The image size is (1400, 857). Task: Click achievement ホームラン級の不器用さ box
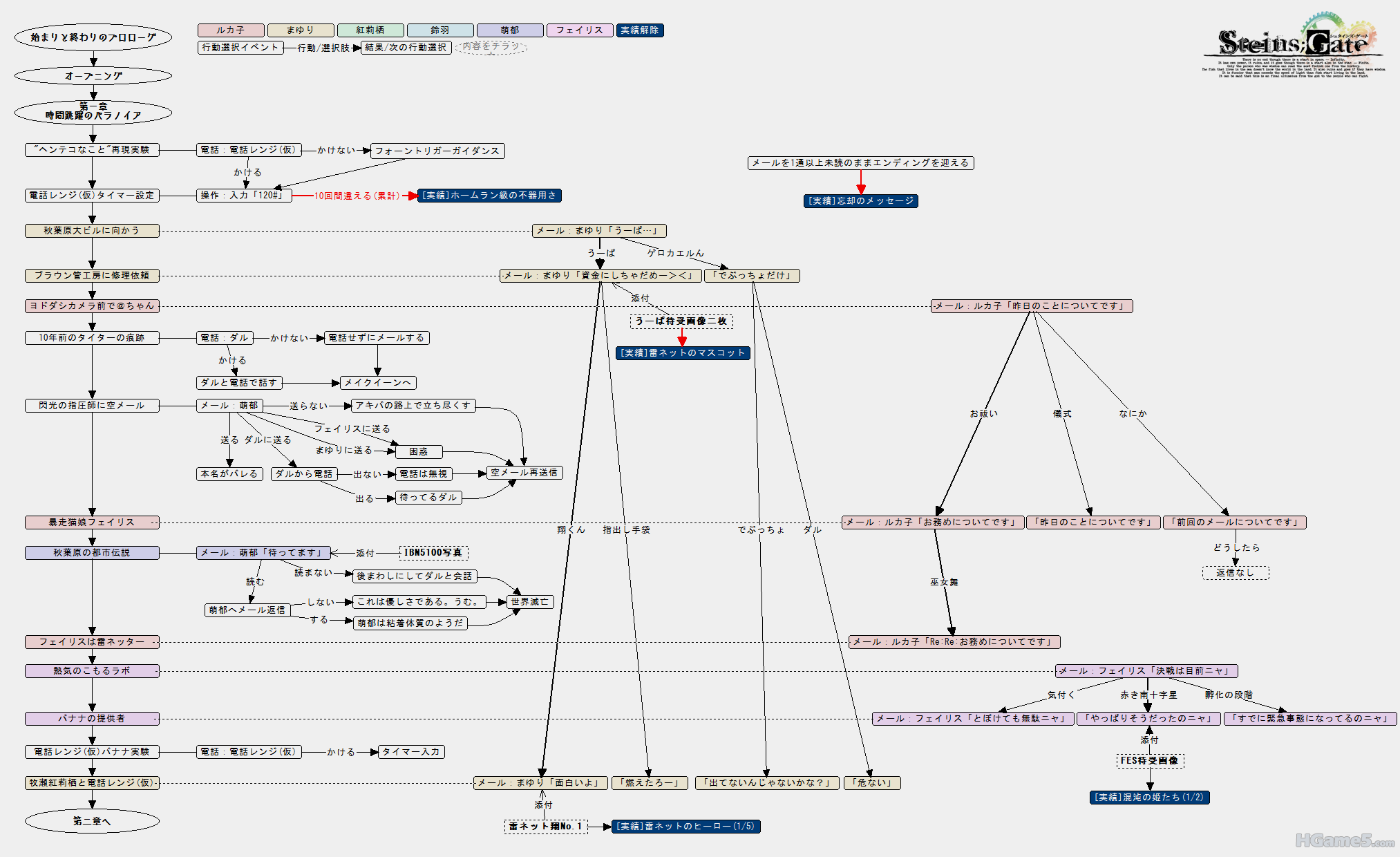click(x=489, y=196)
